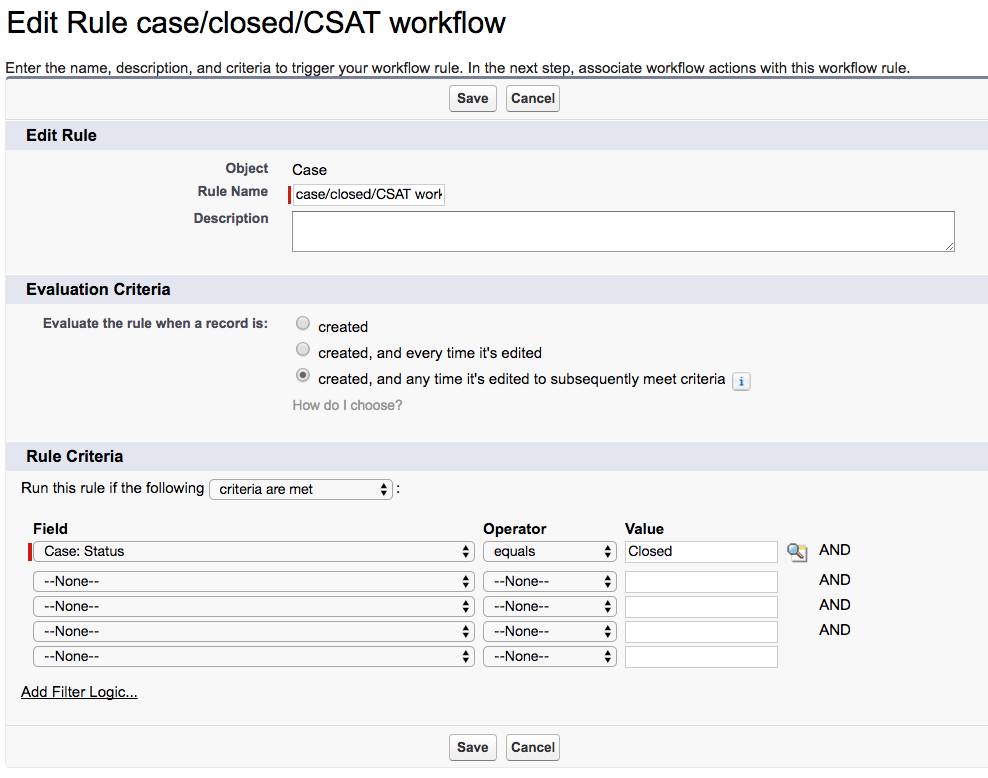Viewport: 988px width, 778px height.
Task: Open the second row operator dropdown
Action: coord(549,581)
